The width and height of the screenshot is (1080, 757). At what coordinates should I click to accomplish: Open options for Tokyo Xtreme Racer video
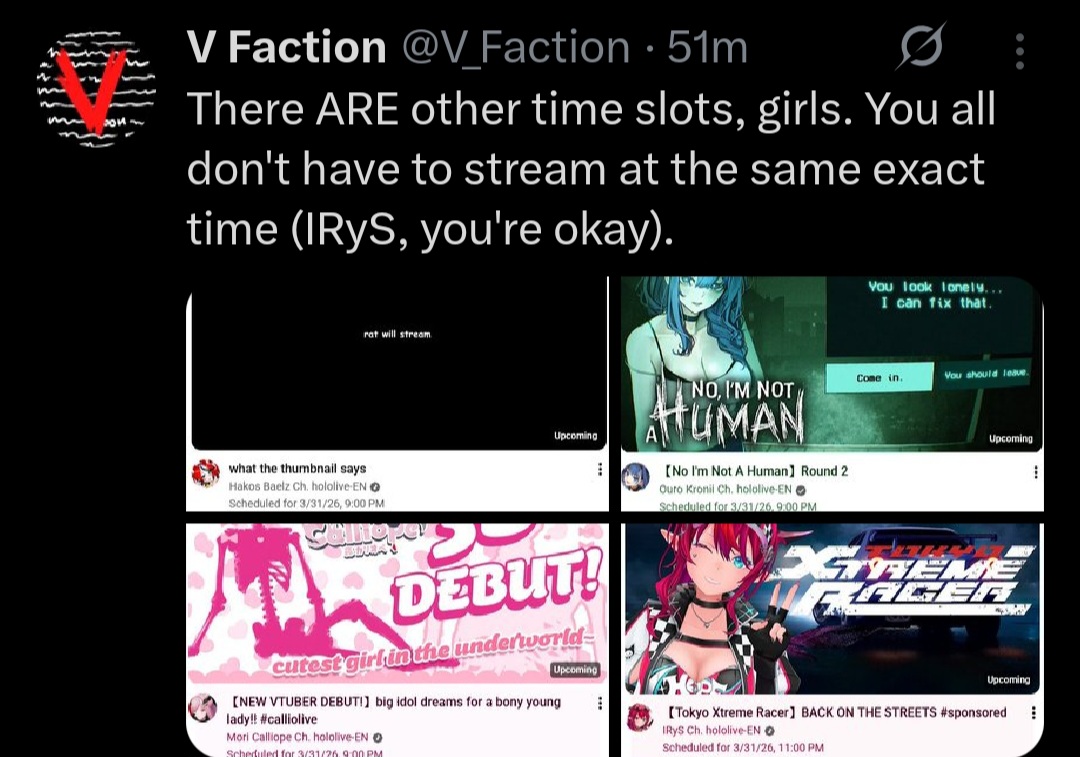(x=1033, y=713)
